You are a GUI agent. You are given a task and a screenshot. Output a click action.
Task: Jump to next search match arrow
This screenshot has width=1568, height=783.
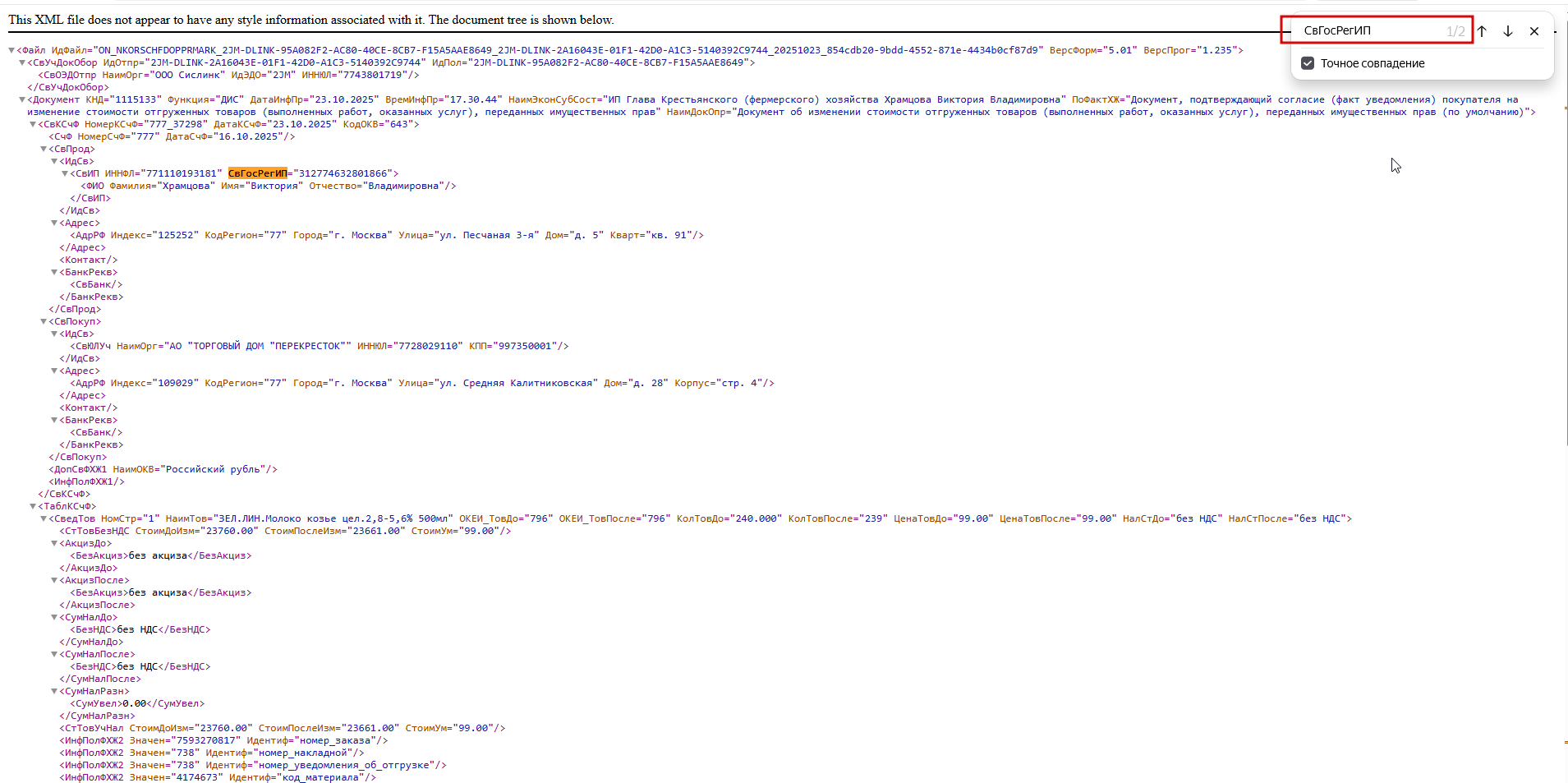(x=1508, y=31)
